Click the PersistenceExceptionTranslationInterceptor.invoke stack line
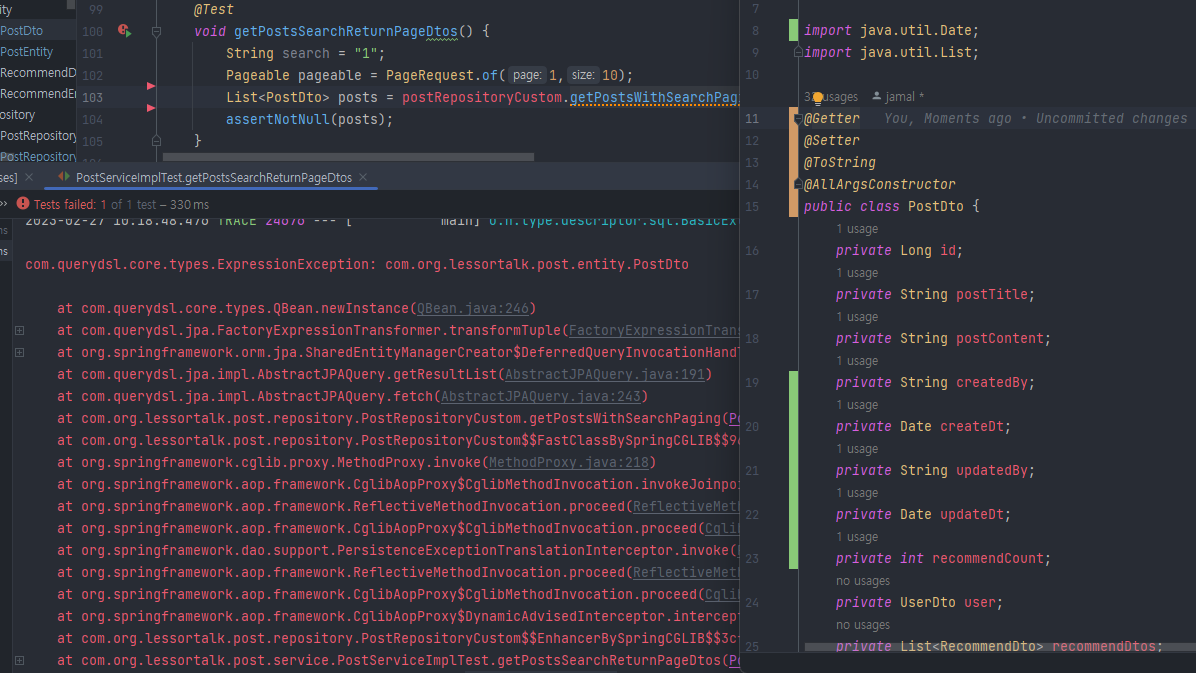Viewport: 1196px width, 673px height. click(x=397, y=550)
